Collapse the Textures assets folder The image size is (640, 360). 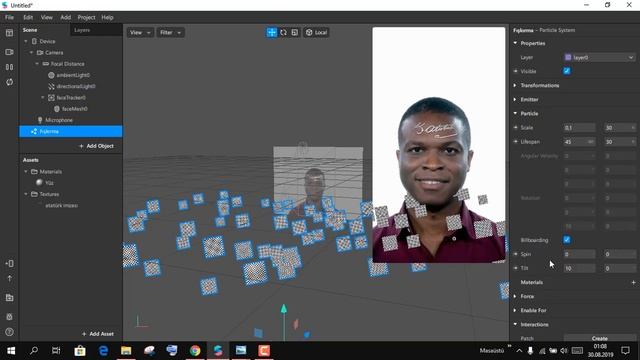pyautogui.click(x=26, y=194)
